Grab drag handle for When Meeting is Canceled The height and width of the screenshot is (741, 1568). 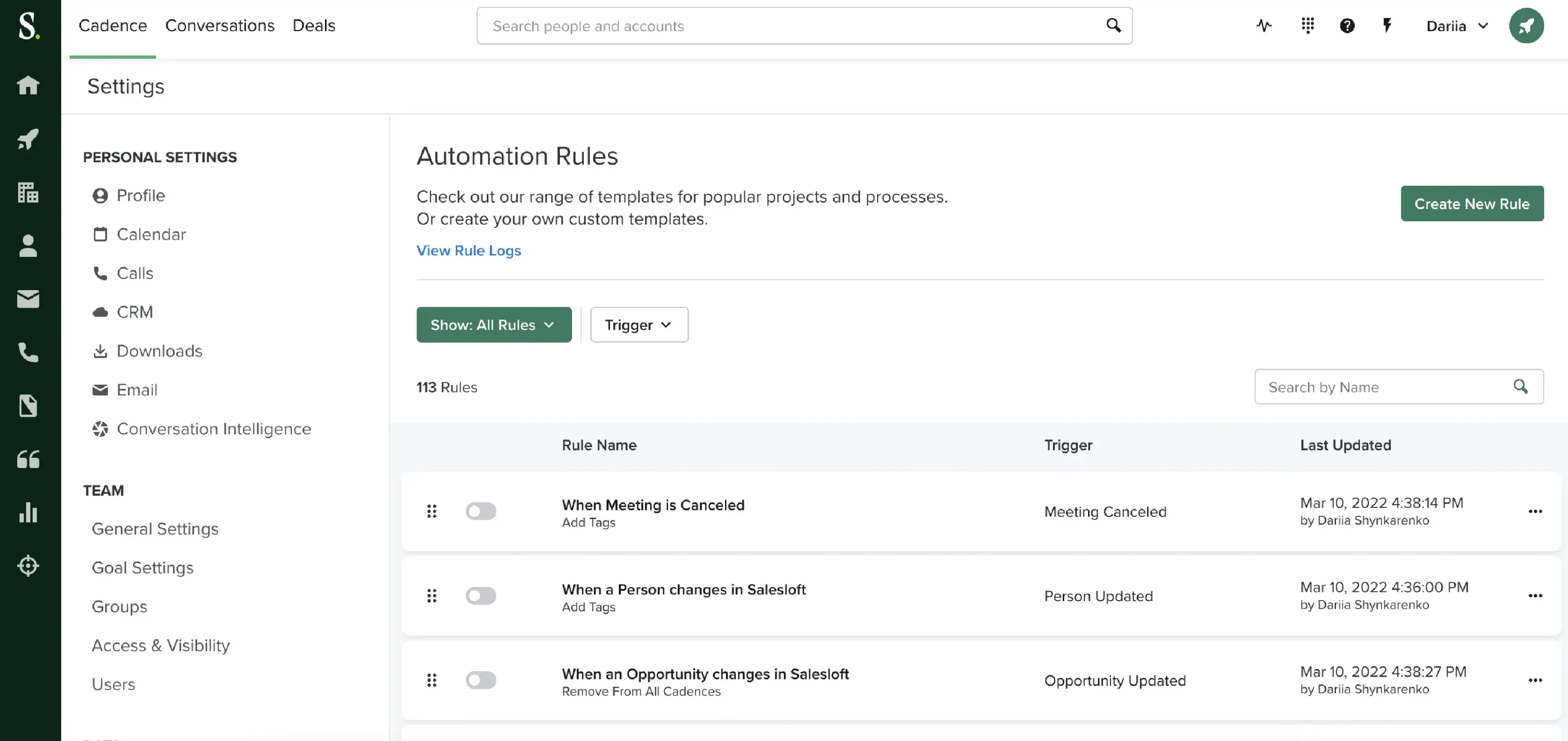point(432,511)
